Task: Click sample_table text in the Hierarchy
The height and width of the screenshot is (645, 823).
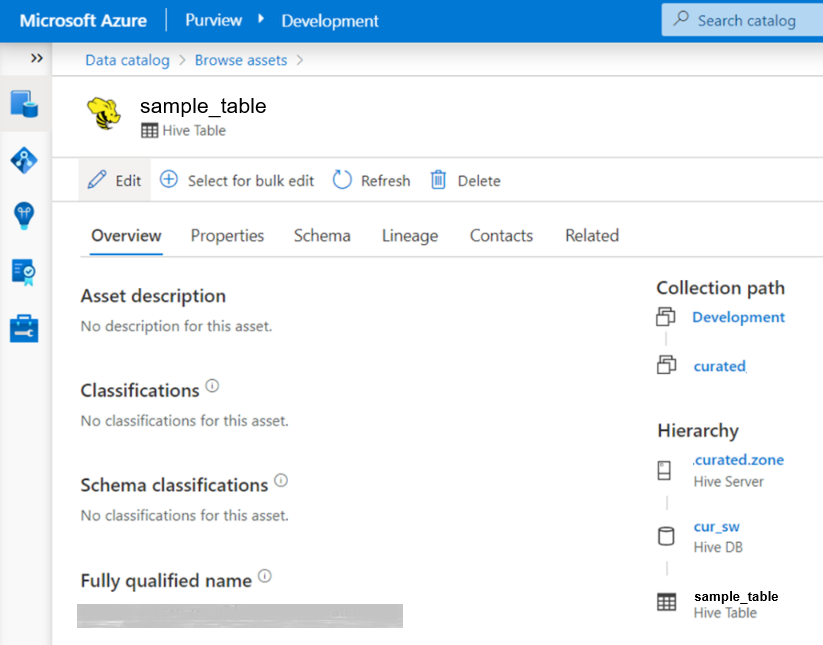Action: click(x=736, y=596)
